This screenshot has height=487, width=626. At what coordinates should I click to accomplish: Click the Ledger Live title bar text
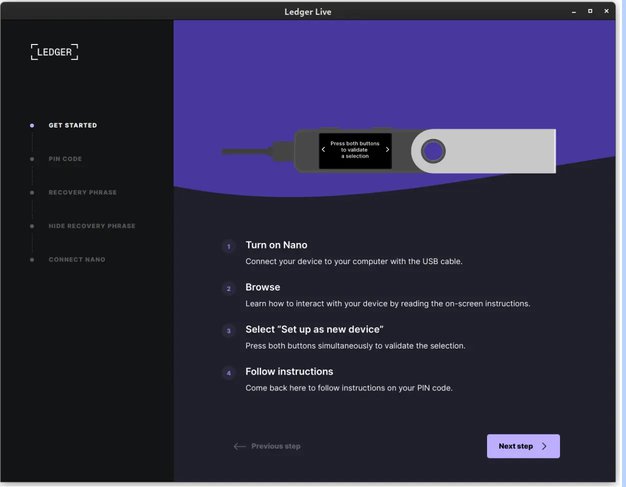(x=308, y=12)
